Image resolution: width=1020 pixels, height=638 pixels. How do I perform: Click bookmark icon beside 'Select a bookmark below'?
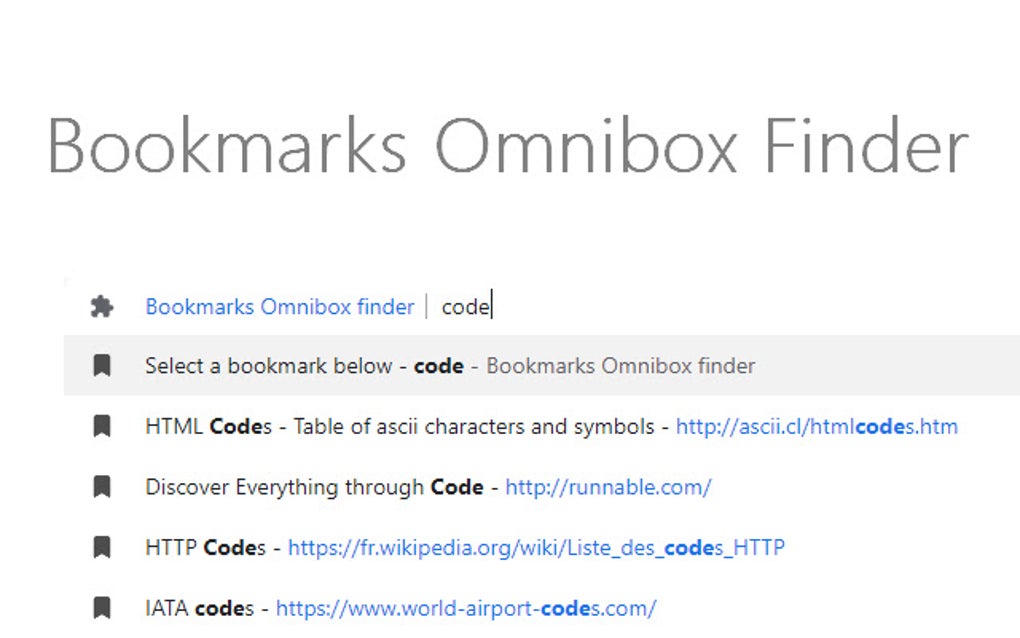[101, 366]
